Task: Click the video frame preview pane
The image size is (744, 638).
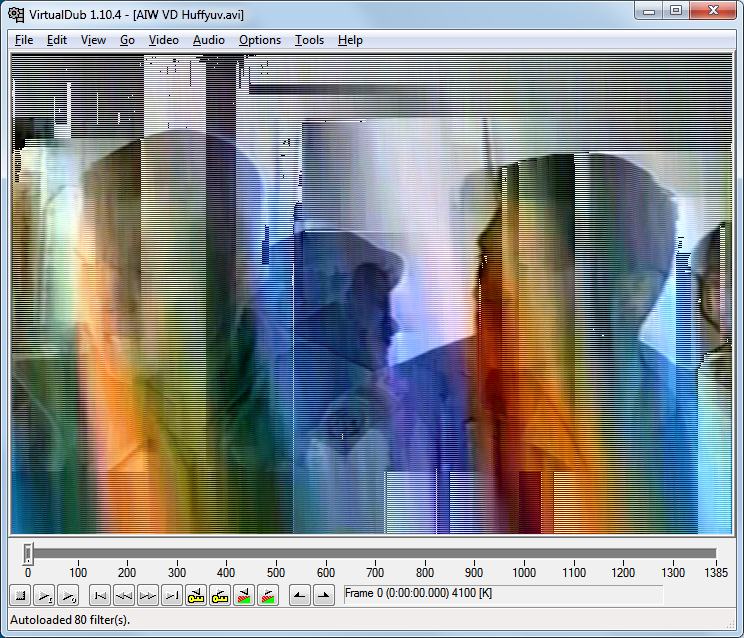Action: (372, 294)
